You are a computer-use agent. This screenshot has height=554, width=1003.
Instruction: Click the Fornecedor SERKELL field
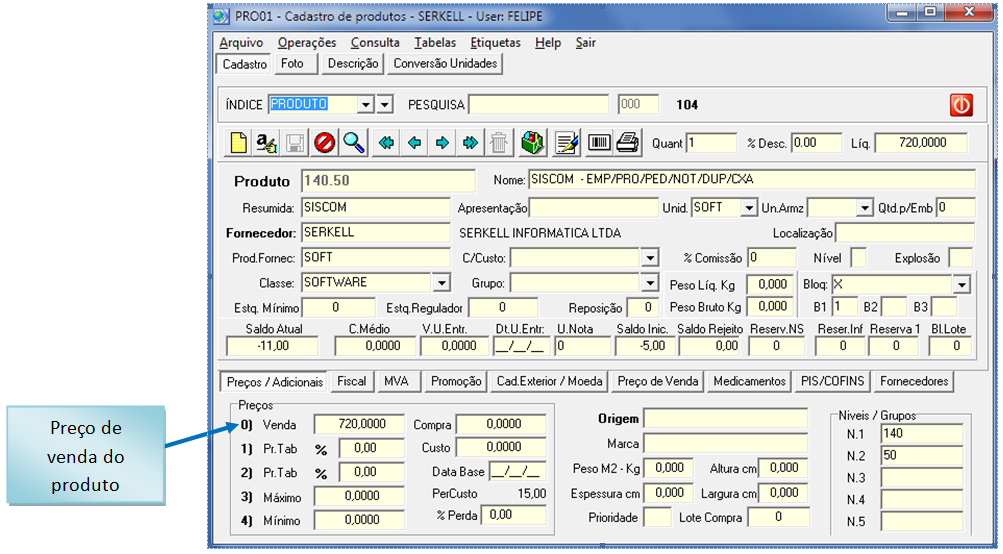375,232
